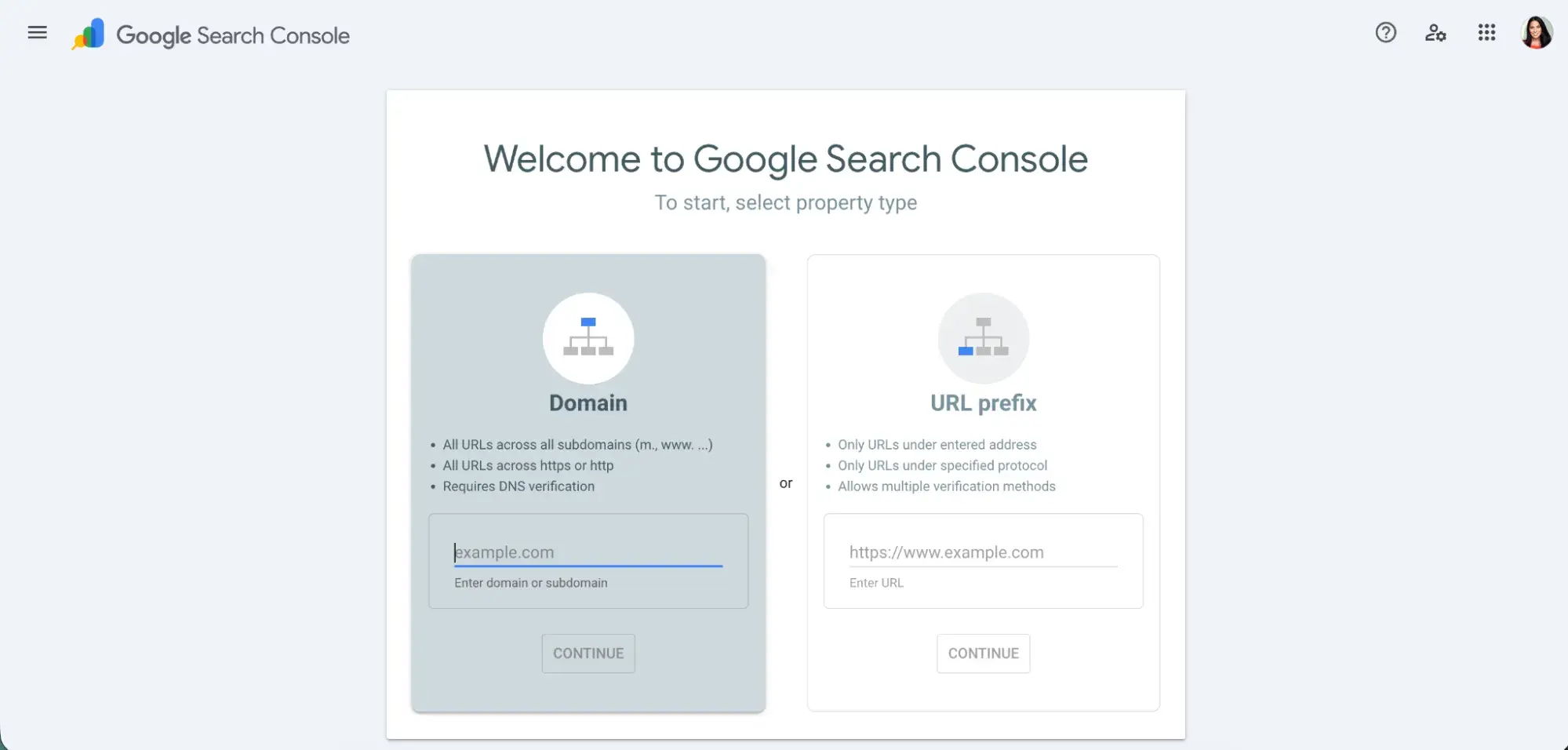Click the URL prefix sitemap icon

pyautogui.click(x=983, y=337)
